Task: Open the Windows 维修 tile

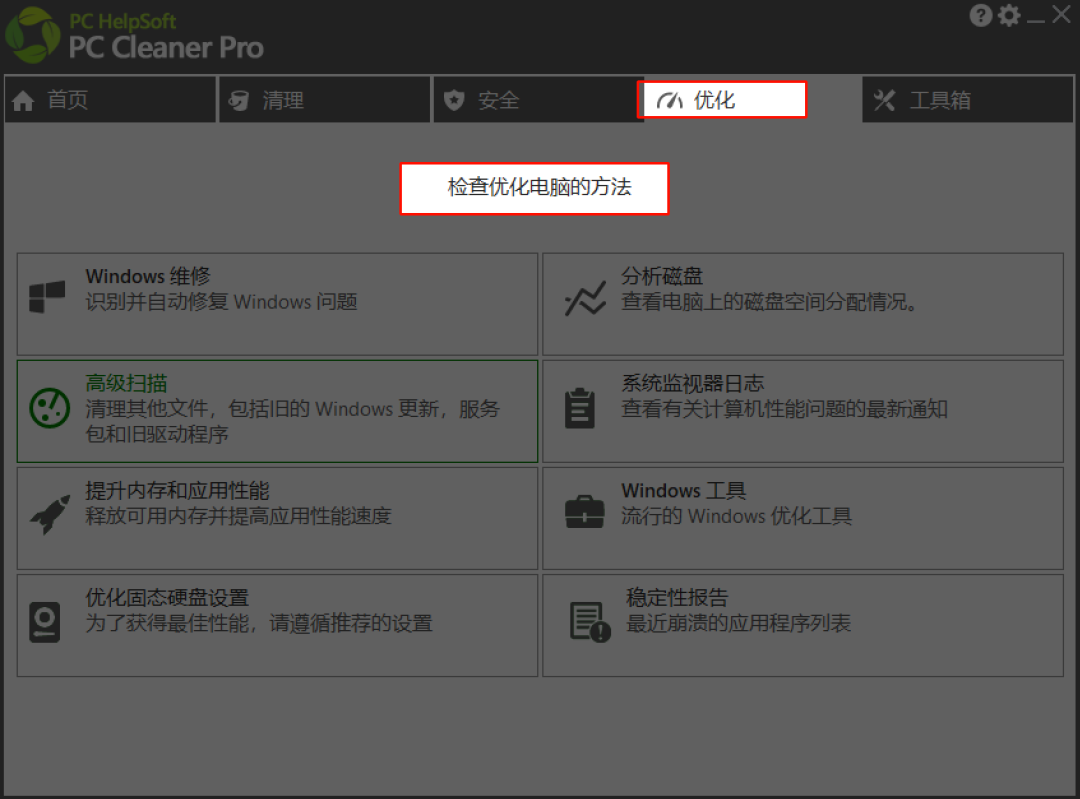Action: click(278, 304)
